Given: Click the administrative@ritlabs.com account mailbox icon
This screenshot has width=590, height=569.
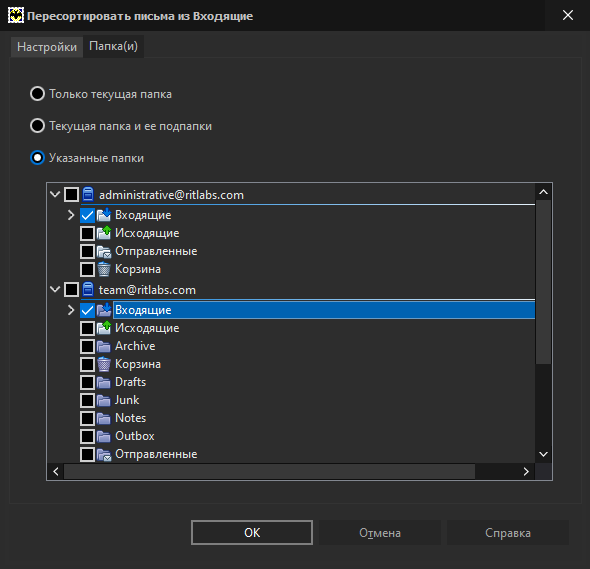Looking at the screenshot, I should 88,195.
